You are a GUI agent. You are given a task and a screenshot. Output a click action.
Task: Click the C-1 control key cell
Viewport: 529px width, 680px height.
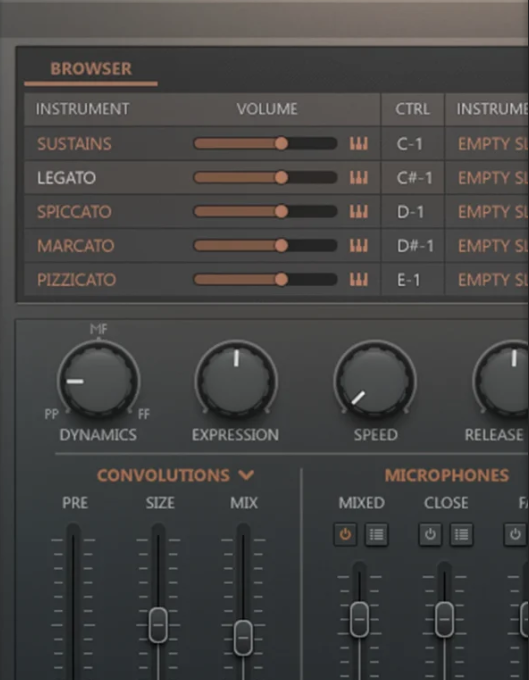click(412, 144)
